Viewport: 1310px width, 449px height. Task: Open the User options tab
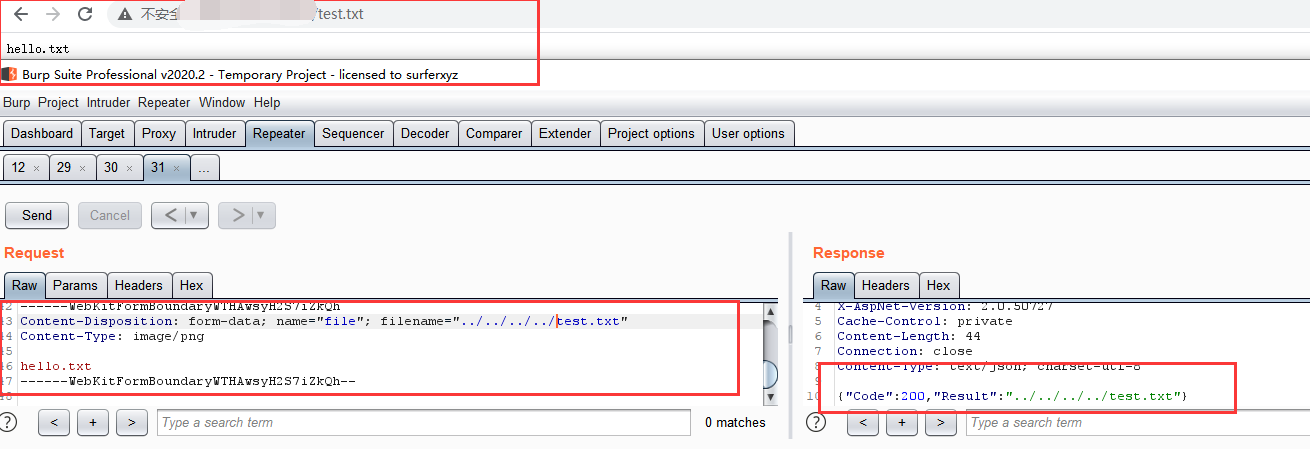pyautogui.click(x=749, y=133)
